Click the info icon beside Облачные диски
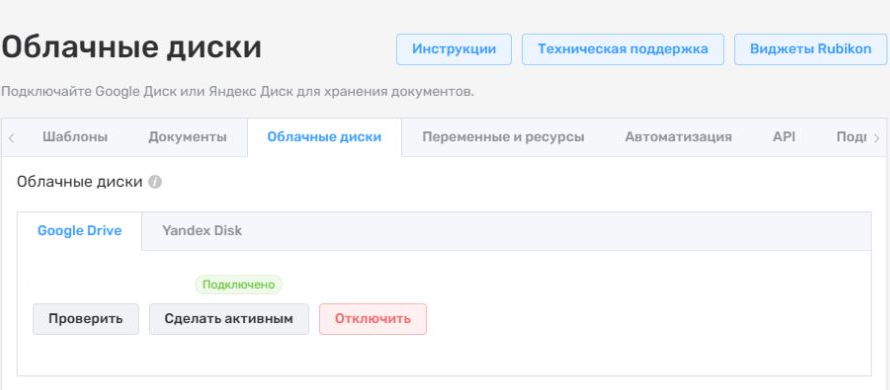Screen dimensions: 890x390 [x=155, y=182]
